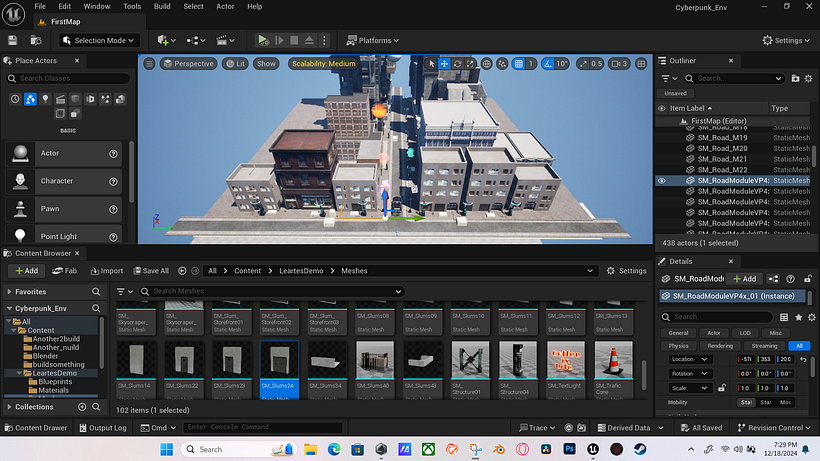Click the Add button in Content Browser

click(26, 271)
